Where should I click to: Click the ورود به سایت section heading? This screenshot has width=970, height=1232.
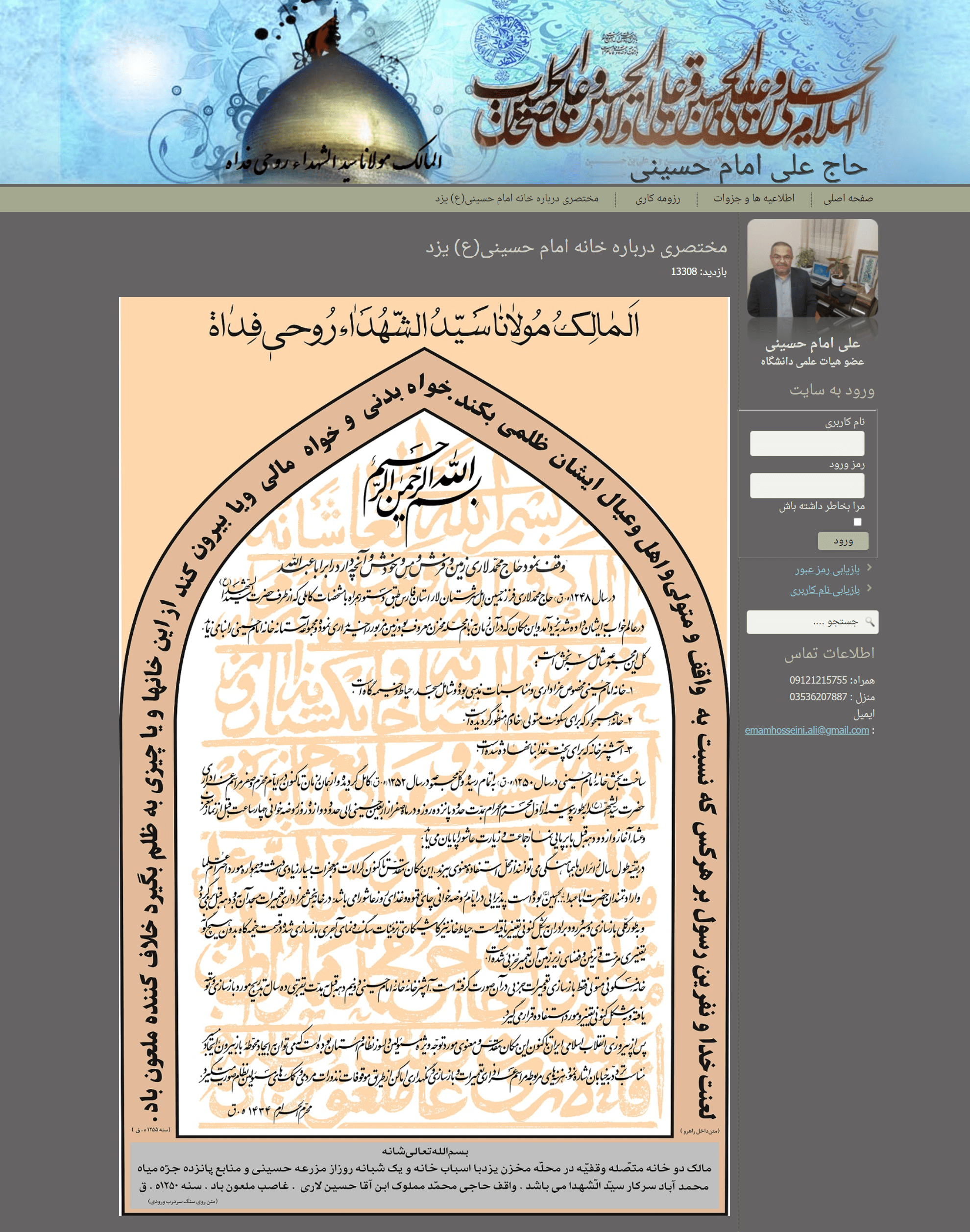832,390
